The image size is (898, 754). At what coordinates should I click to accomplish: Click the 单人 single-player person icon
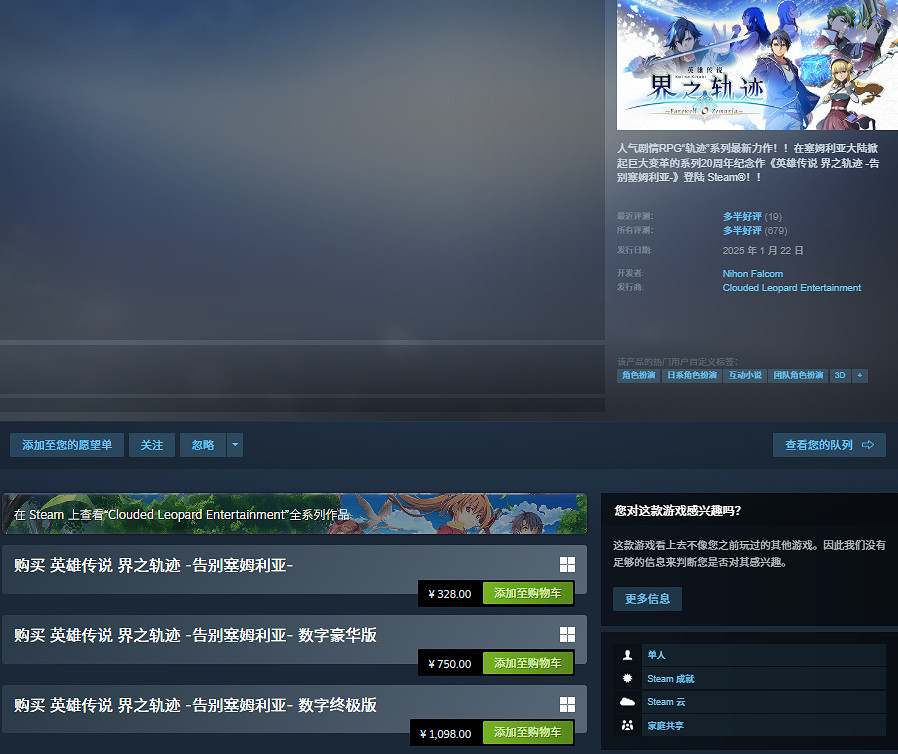click(628, 655)
